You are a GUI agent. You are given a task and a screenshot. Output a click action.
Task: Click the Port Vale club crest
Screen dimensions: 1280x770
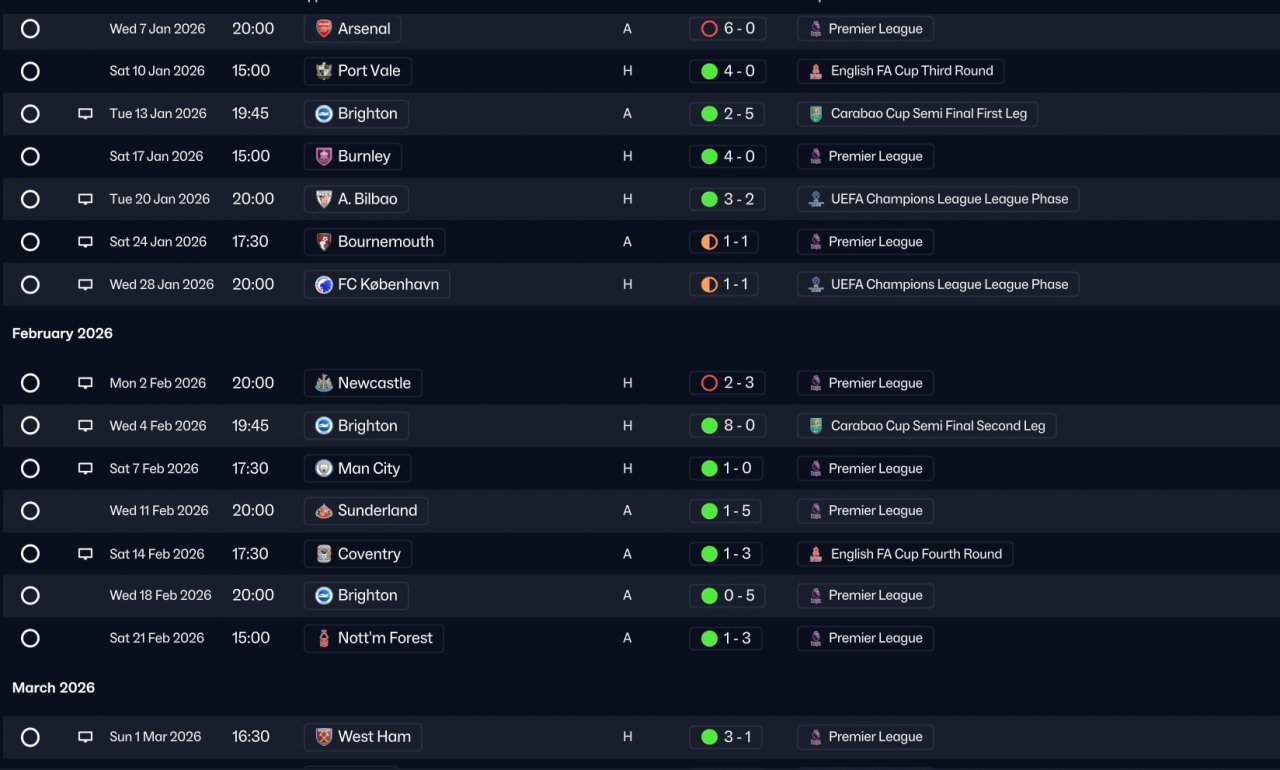(x=324, y=71)
